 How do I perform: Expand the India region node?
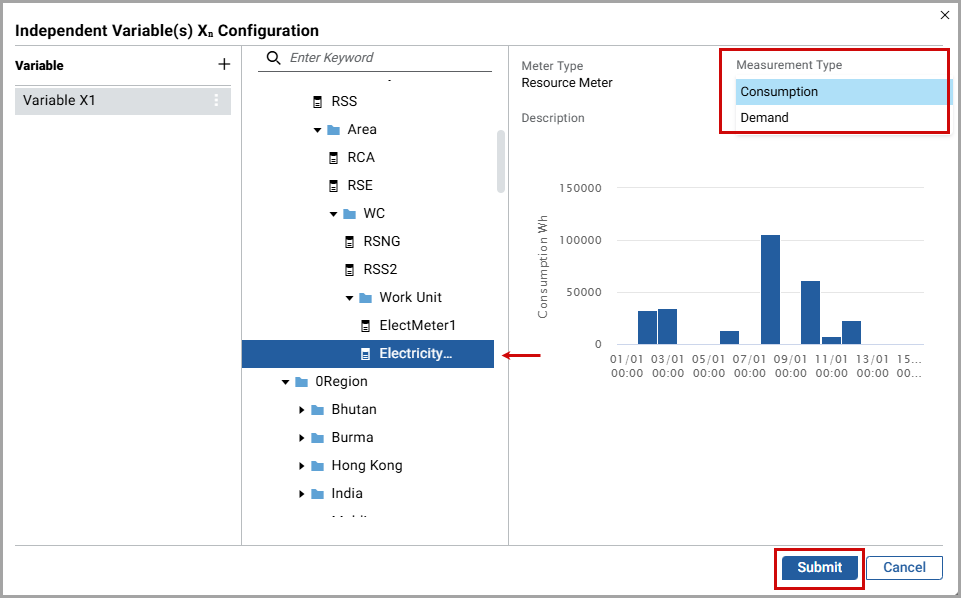click(x=301, y=494)
